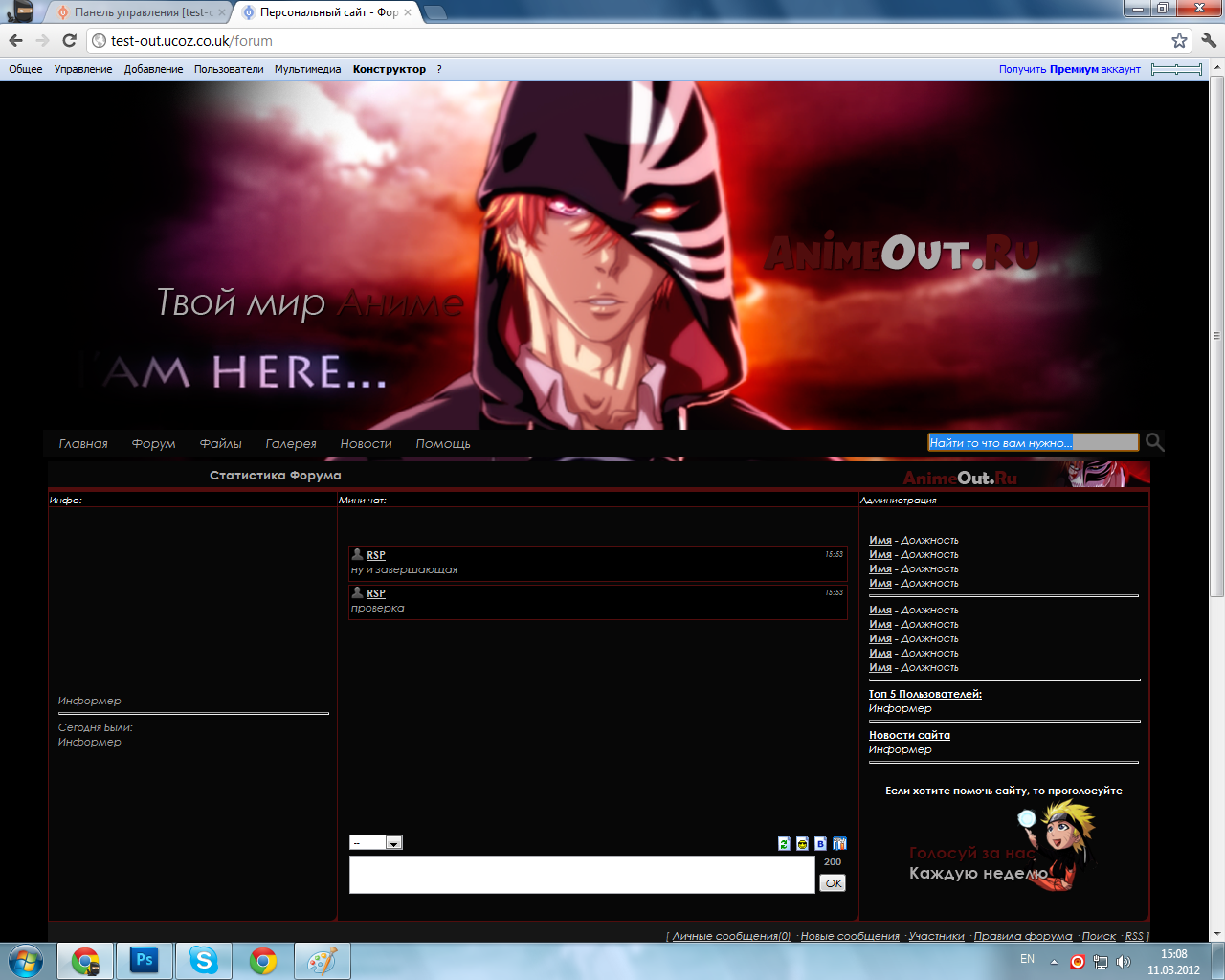
Task: Open Новые сообщения link
Action: point(850,936)
